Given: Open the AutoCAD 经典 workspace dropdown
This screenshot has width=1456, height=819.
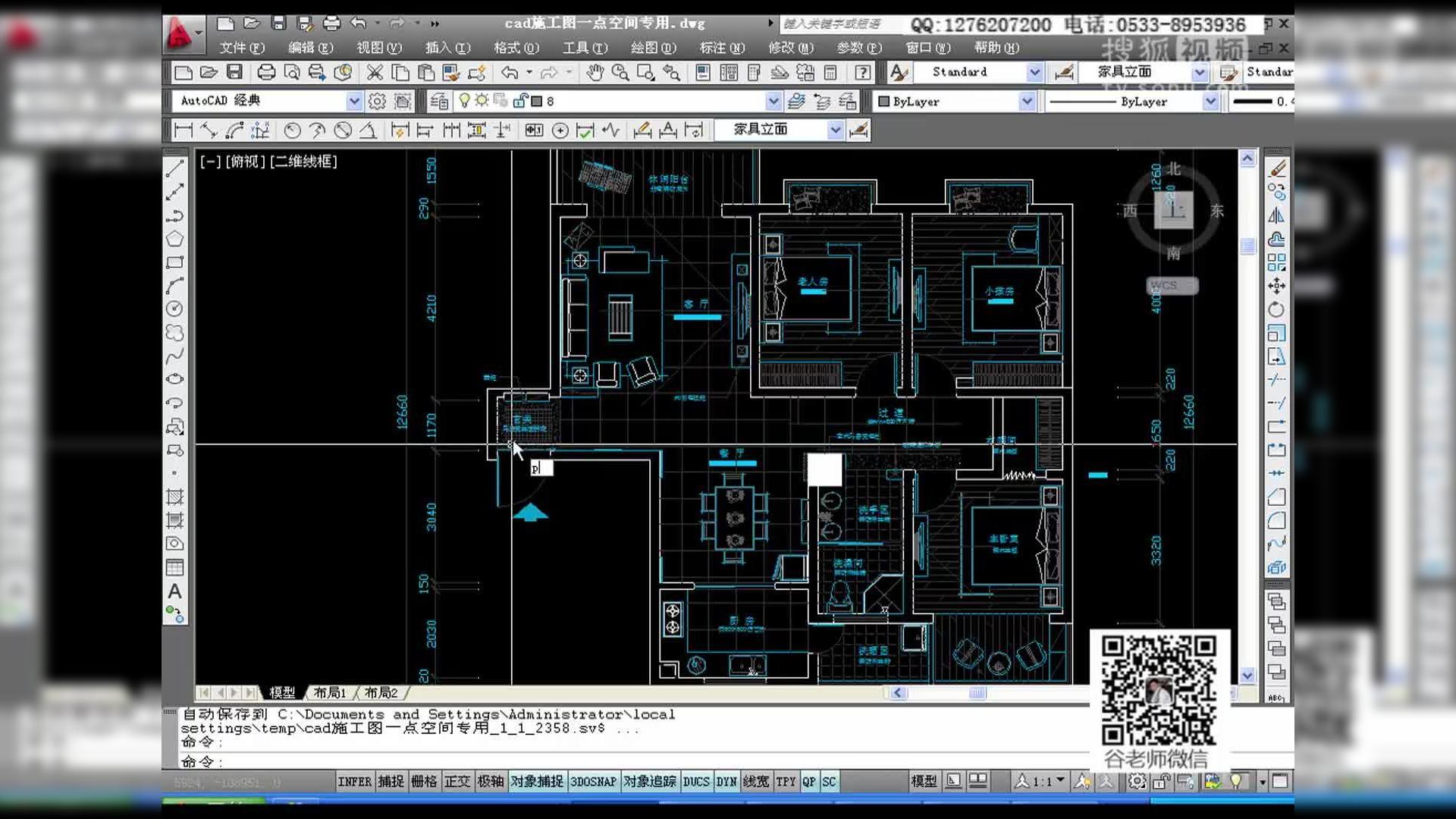Looking at the screenshot, I should (x=354, y=100).
